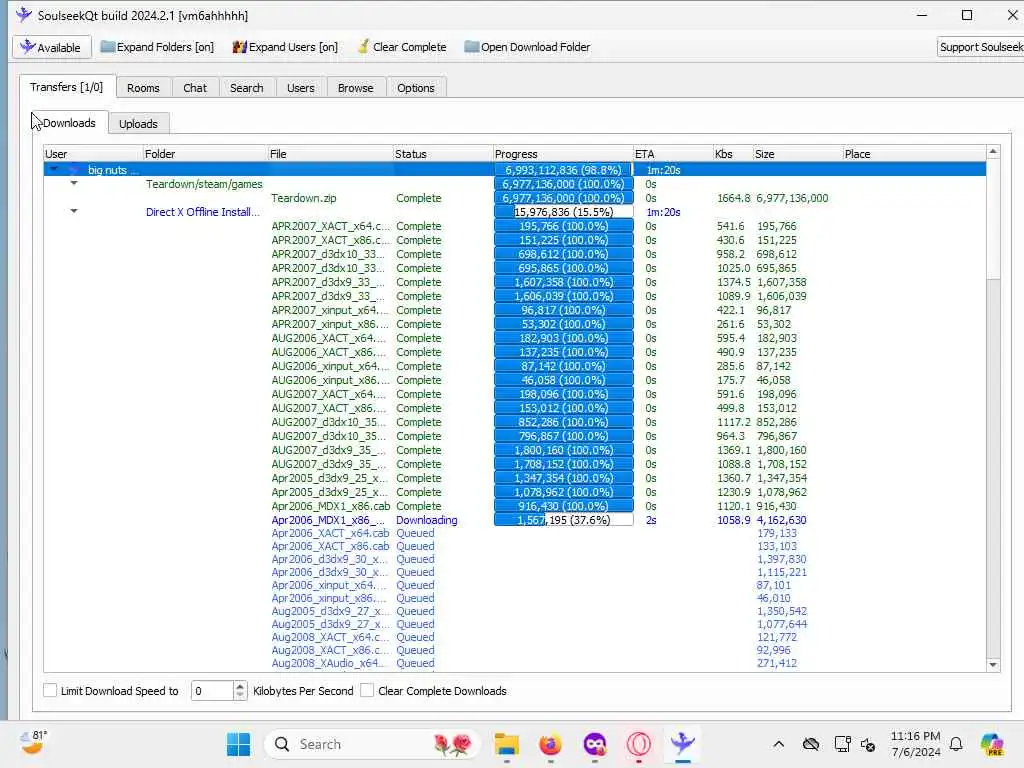Sort by the ETA column header
Viewport: 1024px width, 768px height.
point(673,154)
